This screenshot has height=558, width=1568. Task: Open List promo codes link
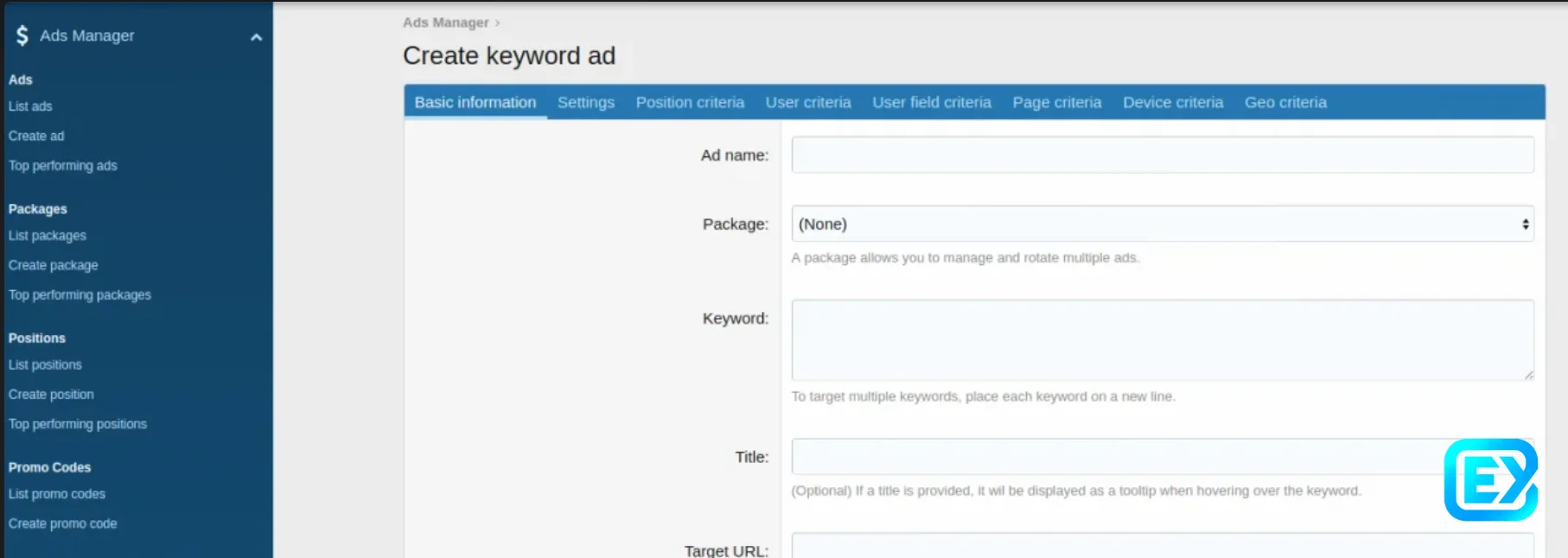tap(57, 494)
